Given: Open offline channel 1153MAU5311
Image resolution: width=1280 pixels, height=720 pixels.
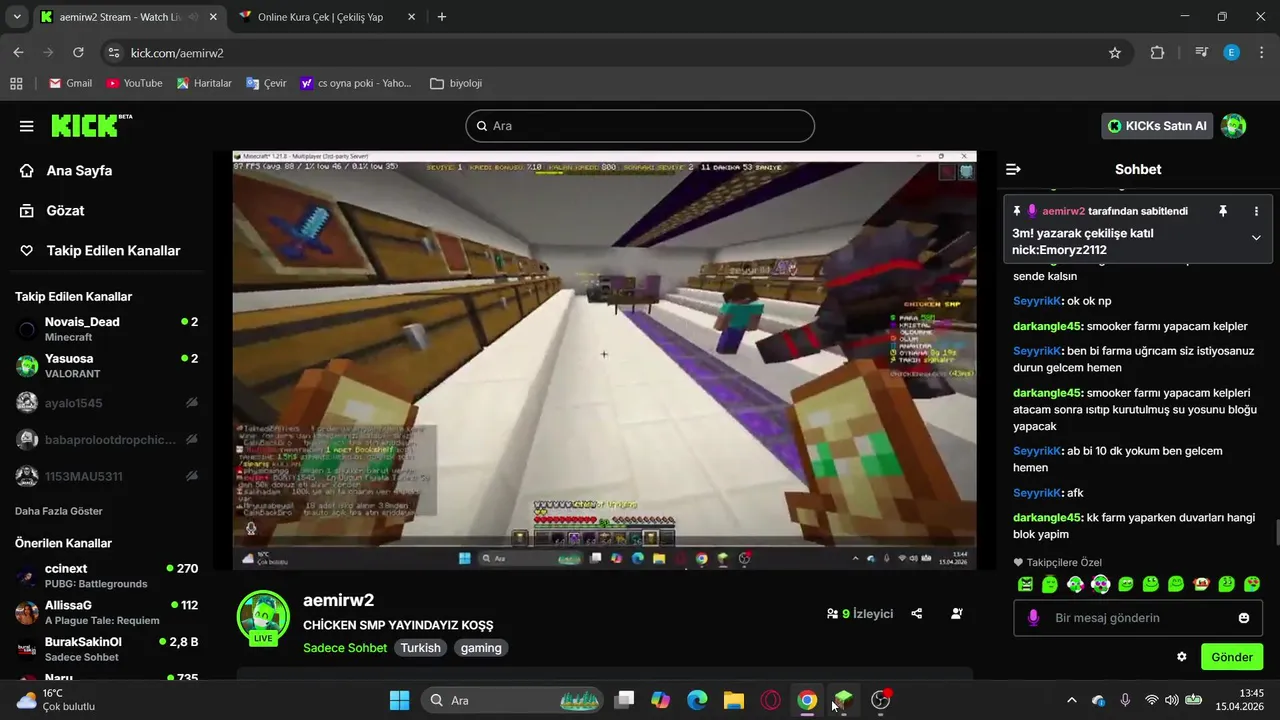Looking at the screenshot, I should [106, 477].
